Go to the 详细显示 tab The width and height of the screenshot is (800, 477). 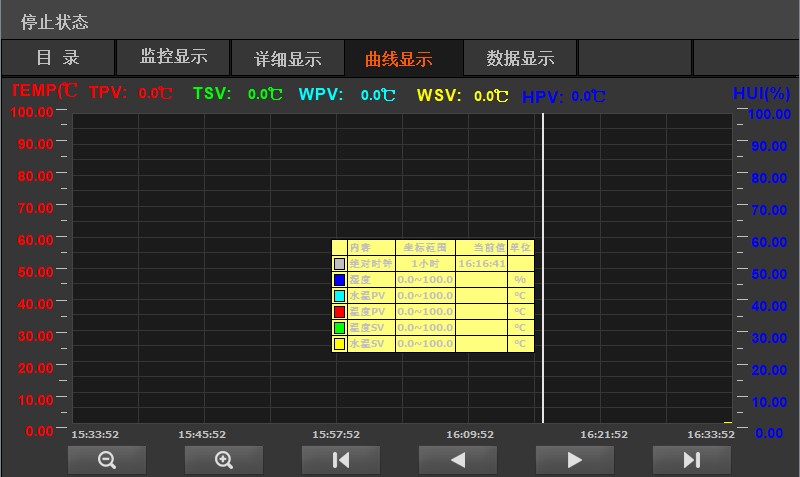288,59
